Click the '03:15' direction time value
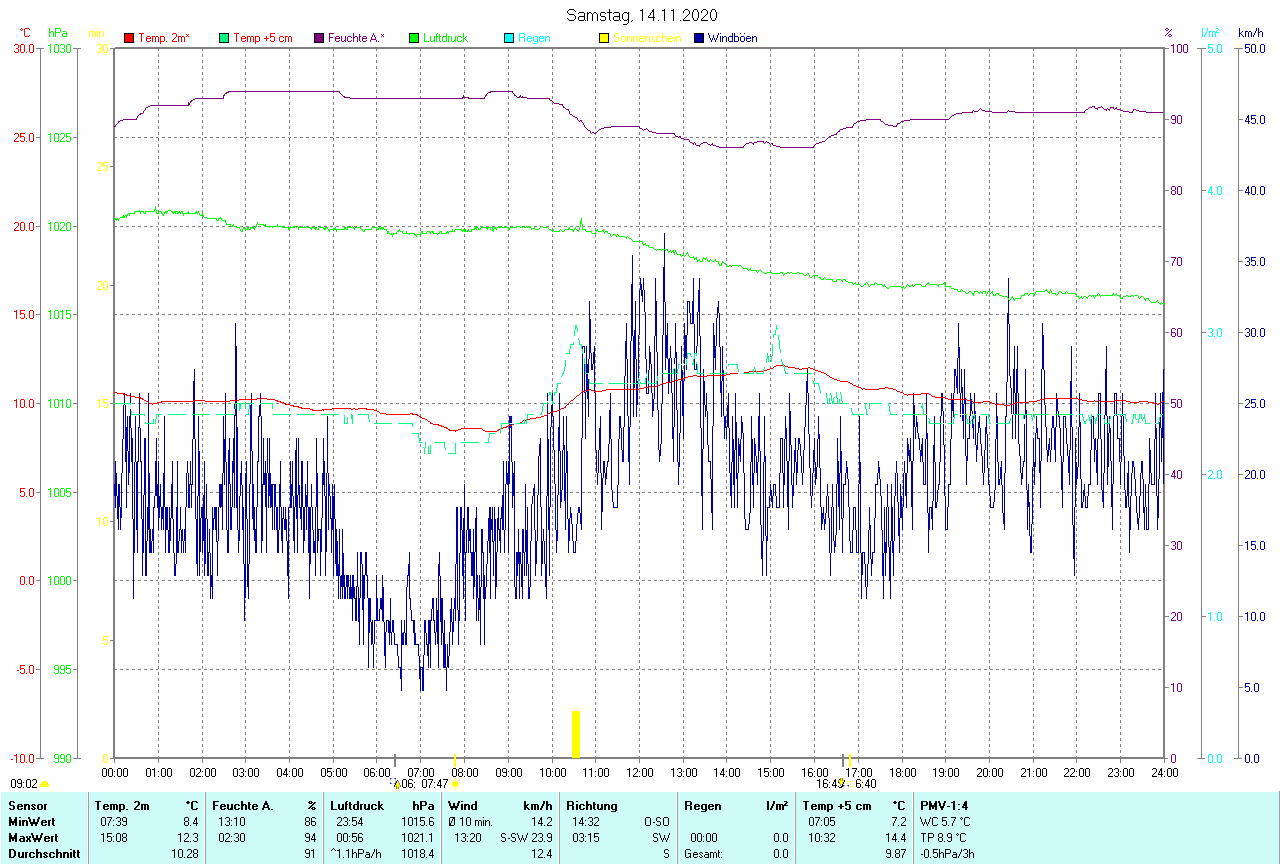Screen dimensions: 1280x864 (586, 838)
